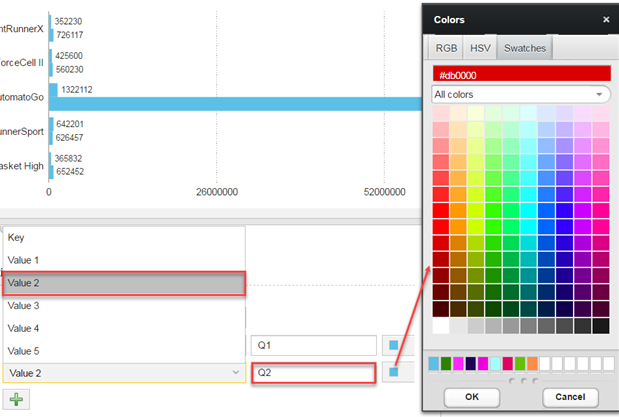The width and height of the screenshot is (619, 417).
Task: Select the Swatches tab
Action: pyautogui.click(x=524, y=48)
